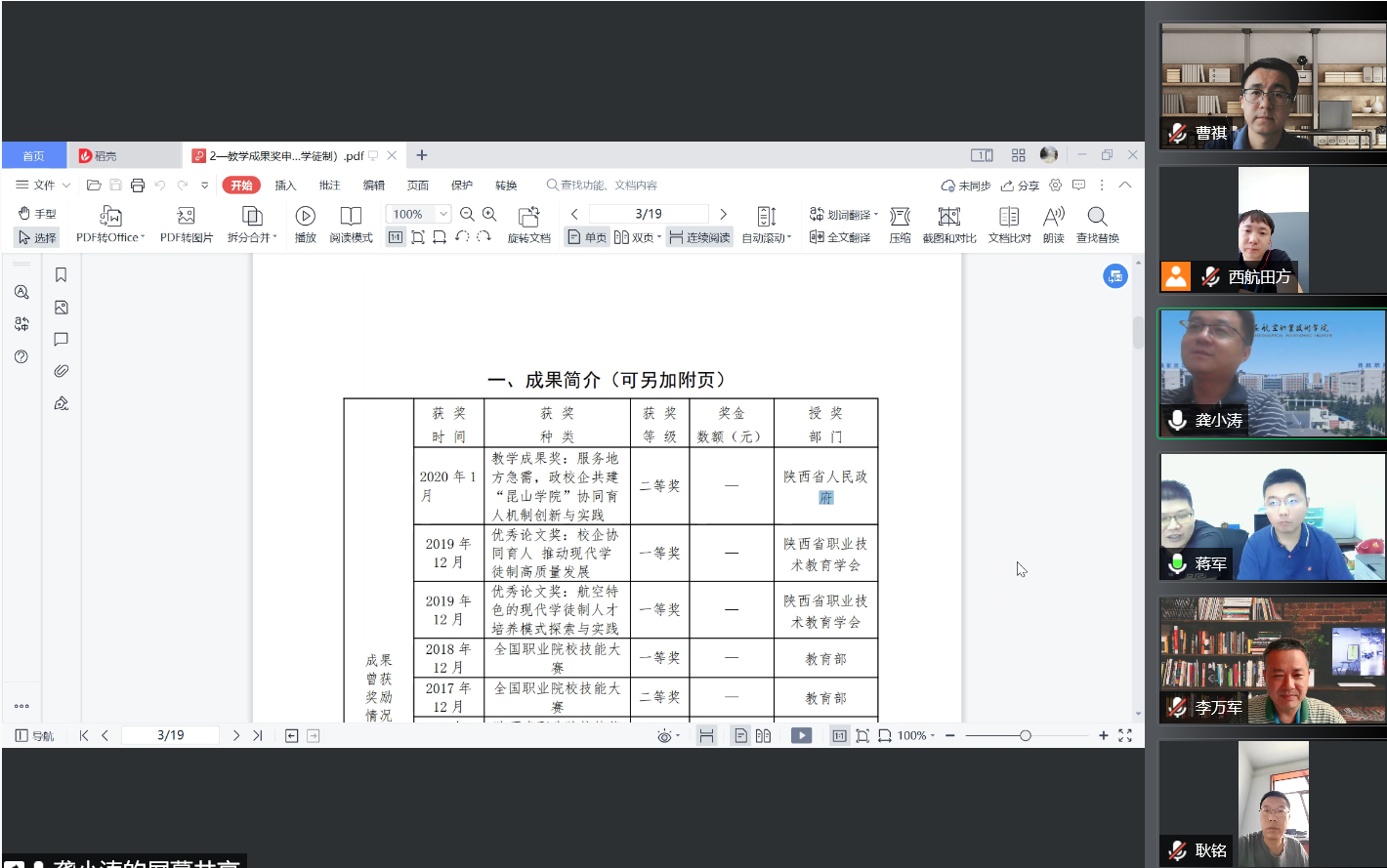1387x868 pixels.
Task: Open the bookmark panel in sidebar
Action: click(61, 275)
